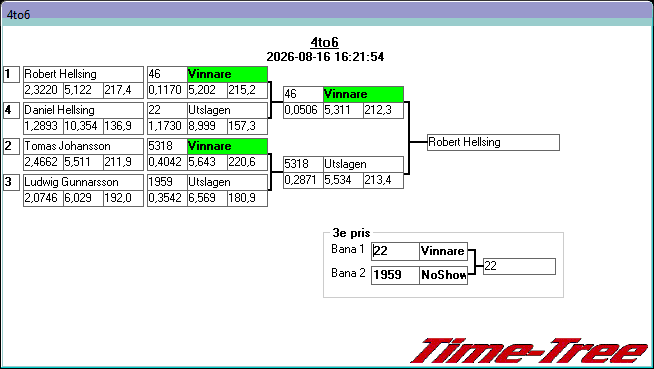Click the Bana 1 number field showing 22

click(x=395, y=251)
